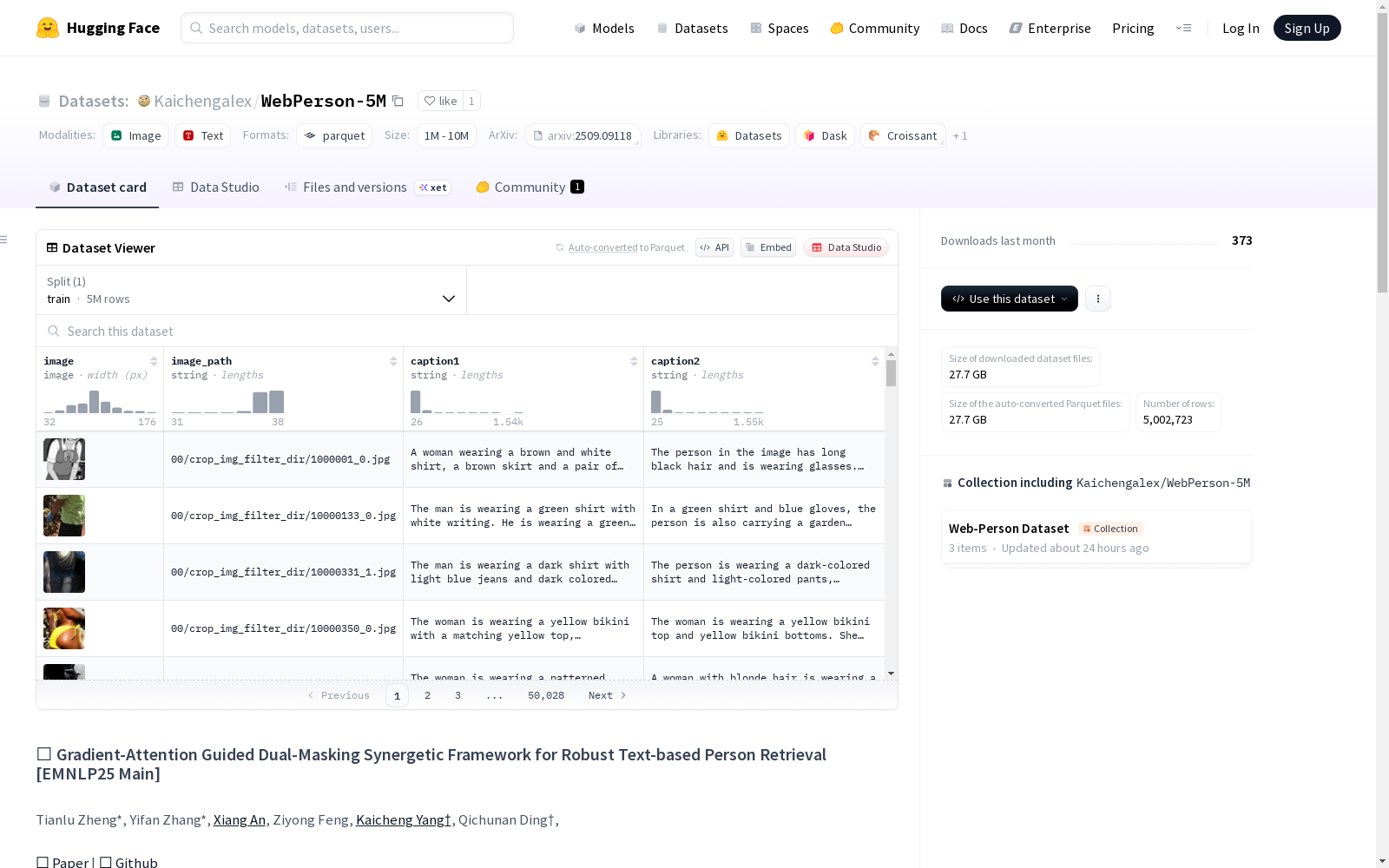Switch to the Dataset card tab

click(x=97, y=187)
